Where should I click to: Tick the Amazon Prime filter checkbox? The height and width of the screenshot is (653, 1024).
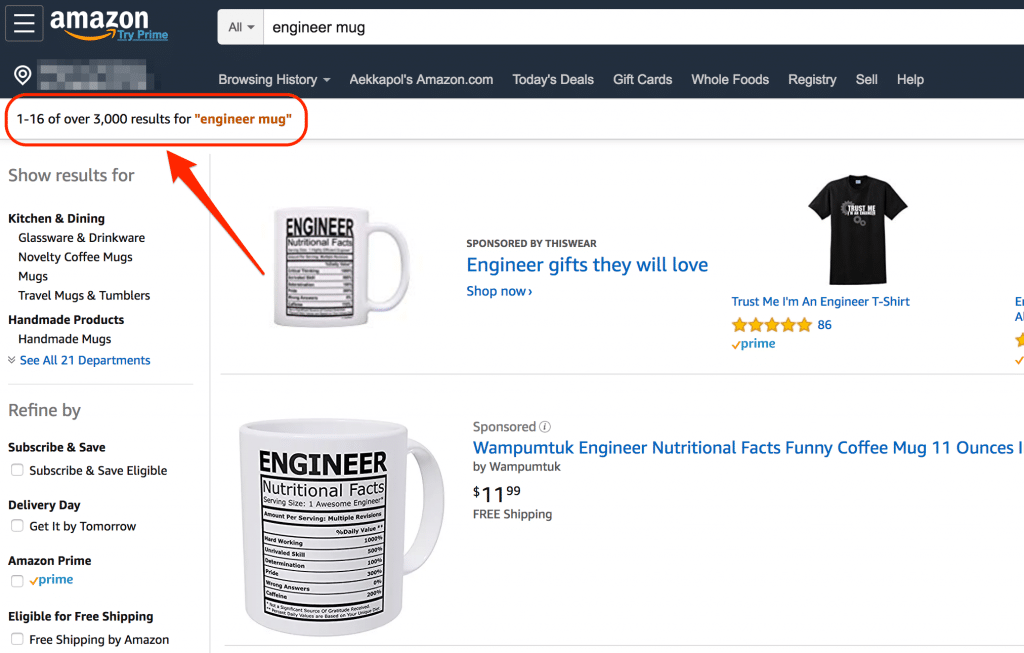point(17,581)
